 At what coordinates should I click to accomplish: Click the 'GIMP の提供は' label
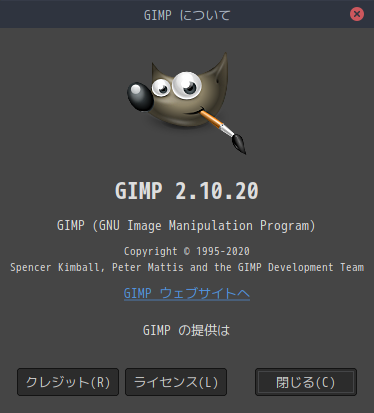[x=187, y=330]
